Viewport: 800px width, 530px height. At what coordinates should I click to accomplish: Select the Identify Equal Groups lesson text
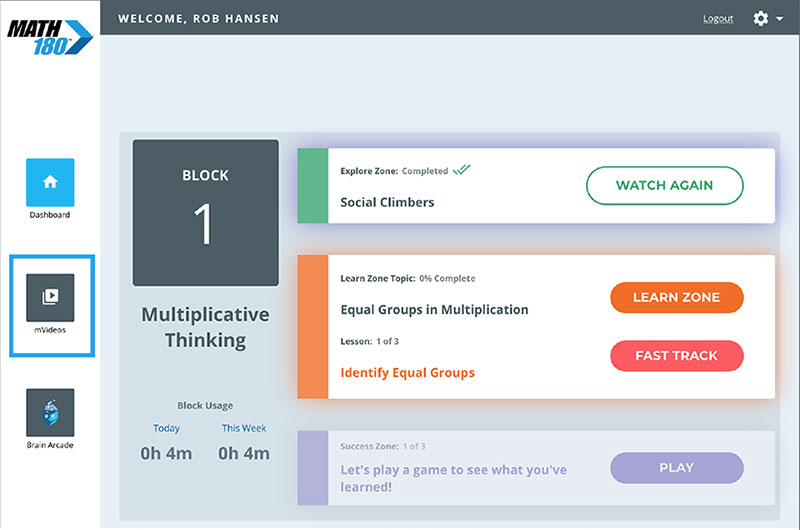coord(408,373)
